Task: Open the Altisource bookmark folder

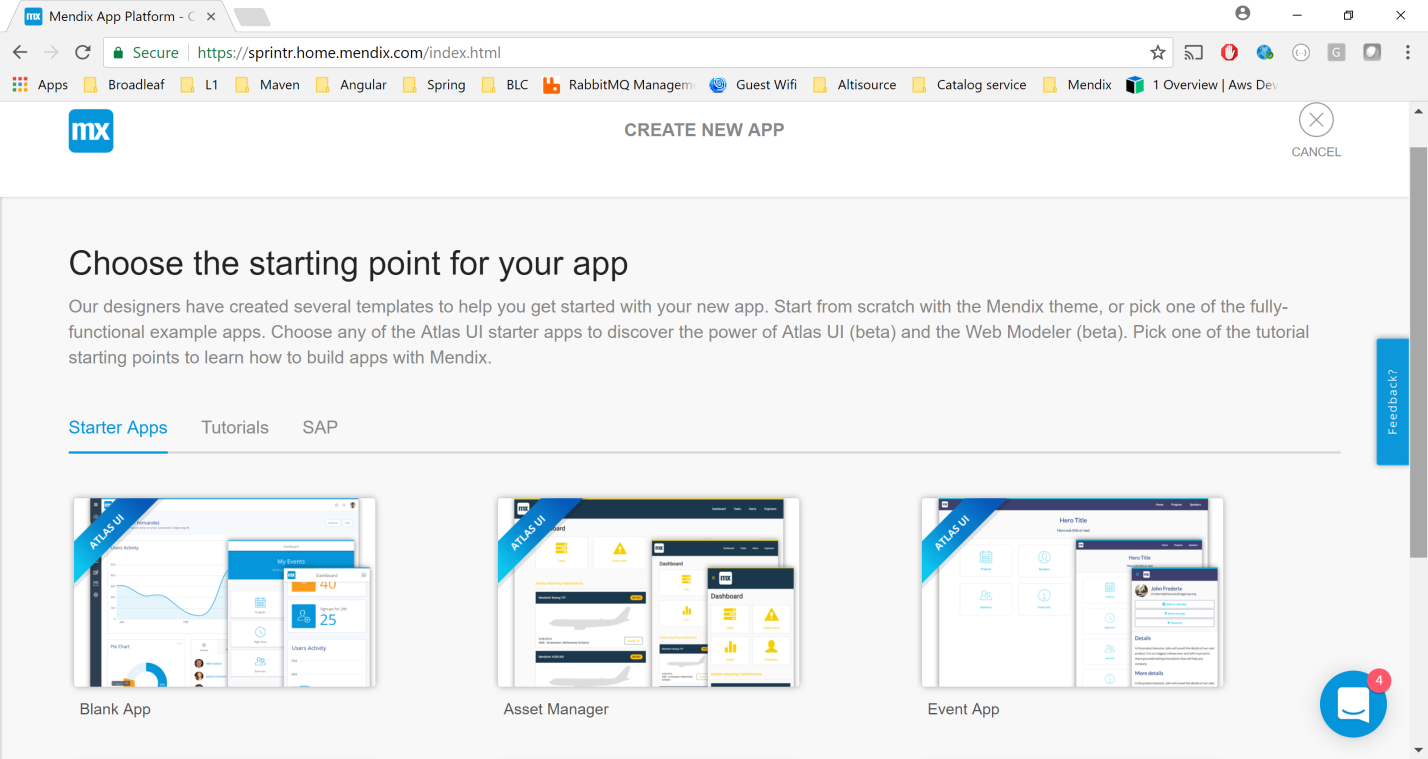Action: (855, 85)
